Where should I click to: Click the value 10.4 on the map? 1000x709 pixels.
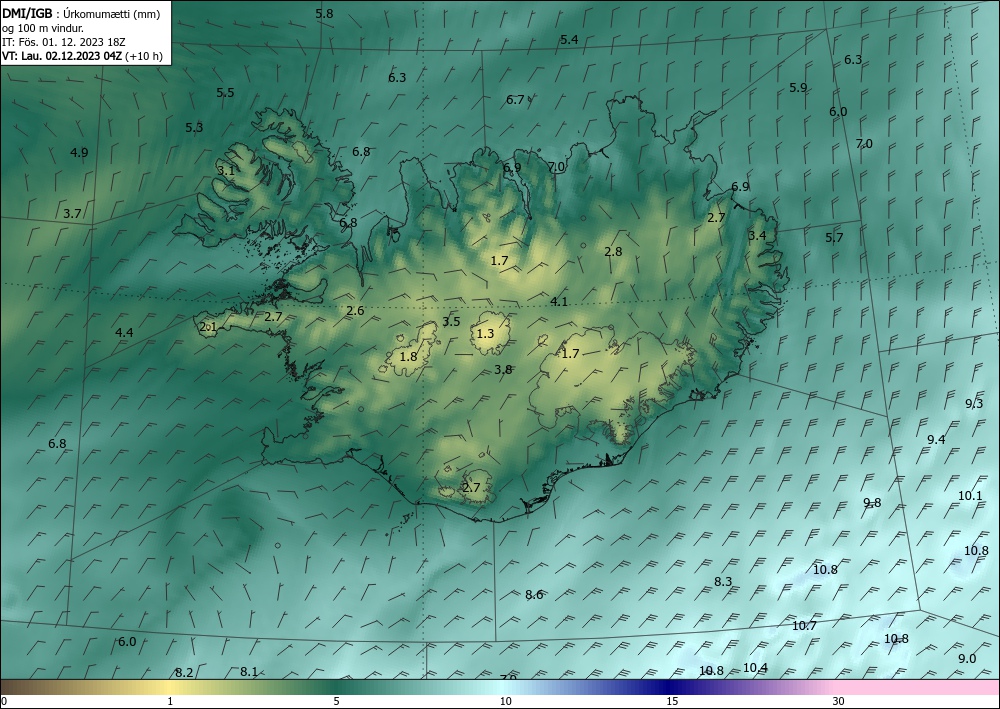(x=755, y=668)
